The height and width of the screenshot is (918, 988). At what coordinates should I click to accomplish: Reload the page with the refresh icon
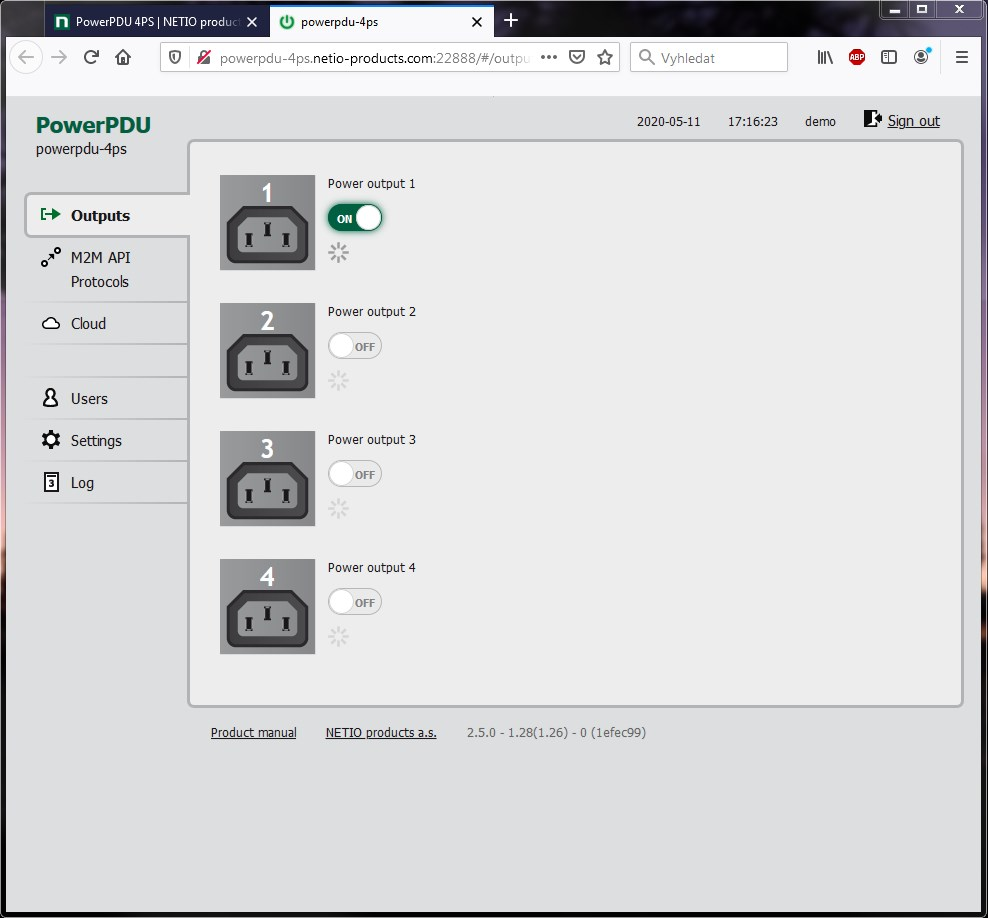(91, 58)
